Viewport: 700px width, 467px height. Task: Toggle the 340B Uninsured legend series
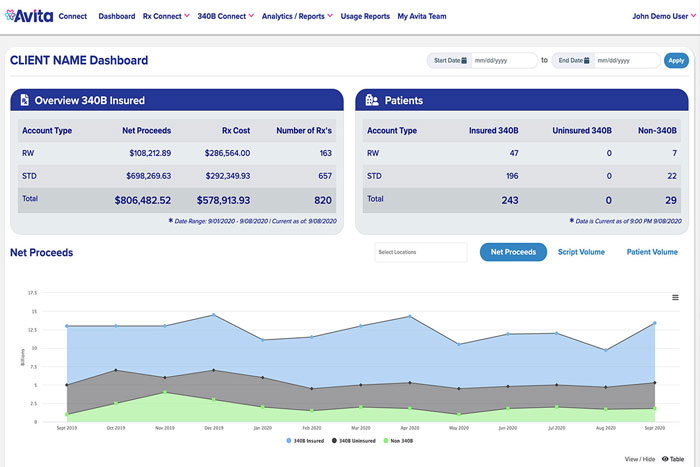point(355,440)
